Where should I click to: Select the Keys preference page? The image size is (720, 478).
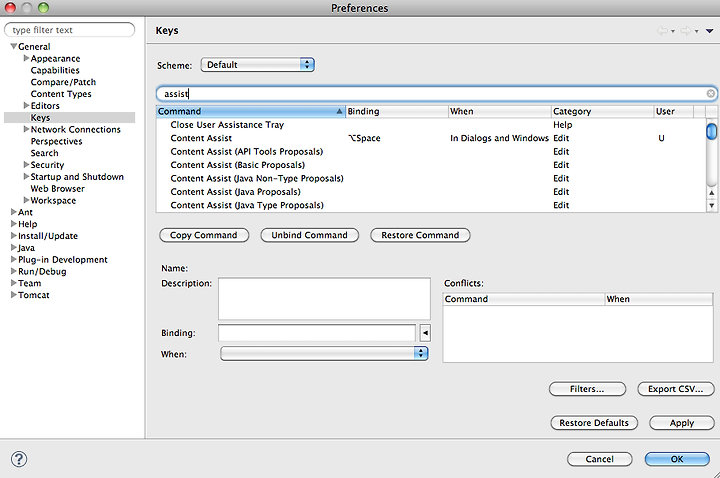pyautogui.click(x=40, y=118)
